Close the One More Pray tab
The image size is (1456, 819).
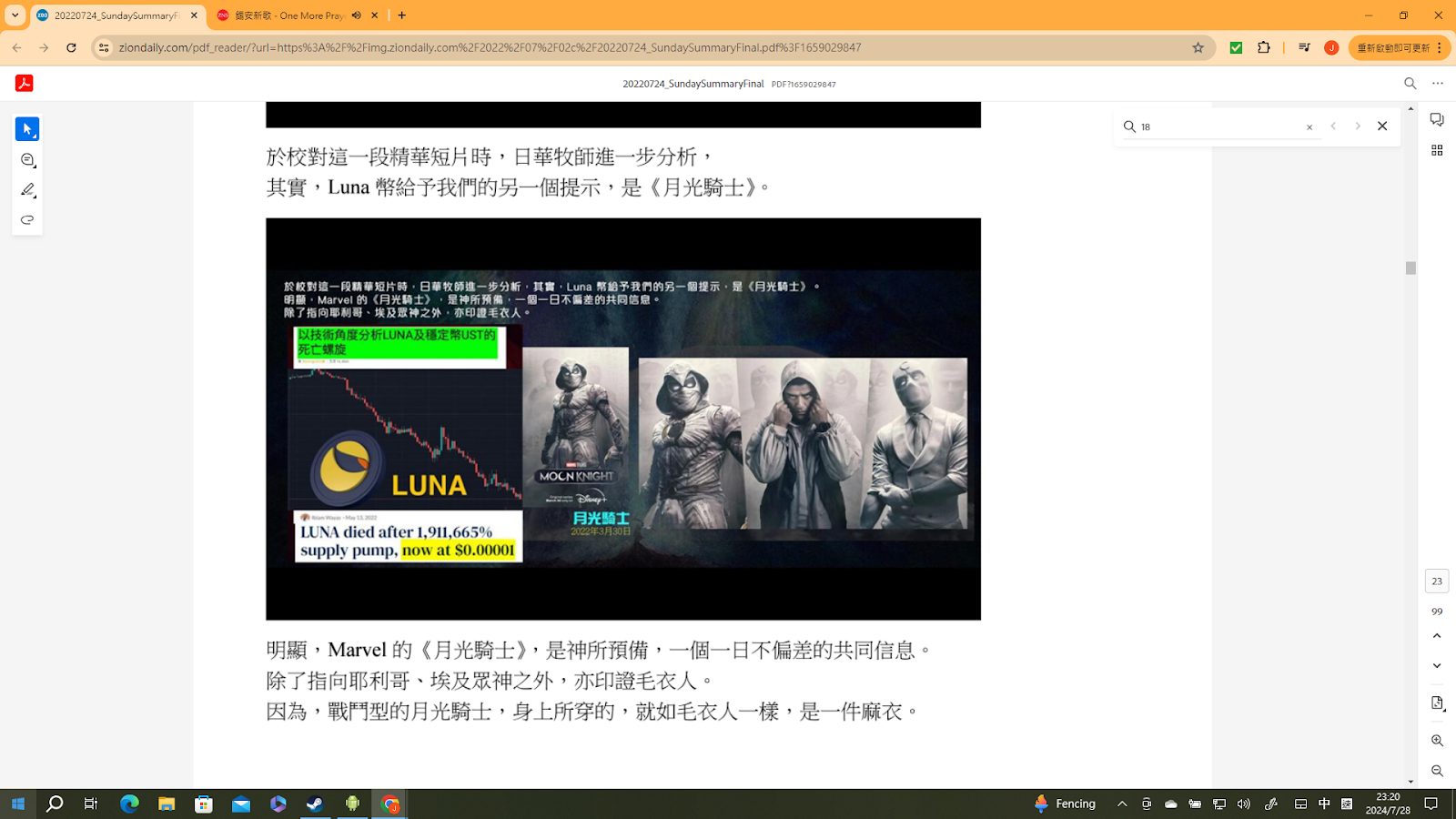click(375, 15)
